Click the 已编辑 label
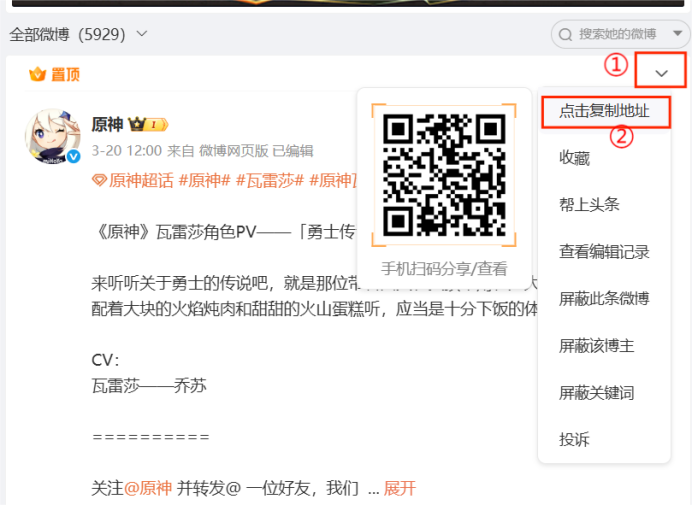This screenshot has height=506, width=692. click(293, 151)
